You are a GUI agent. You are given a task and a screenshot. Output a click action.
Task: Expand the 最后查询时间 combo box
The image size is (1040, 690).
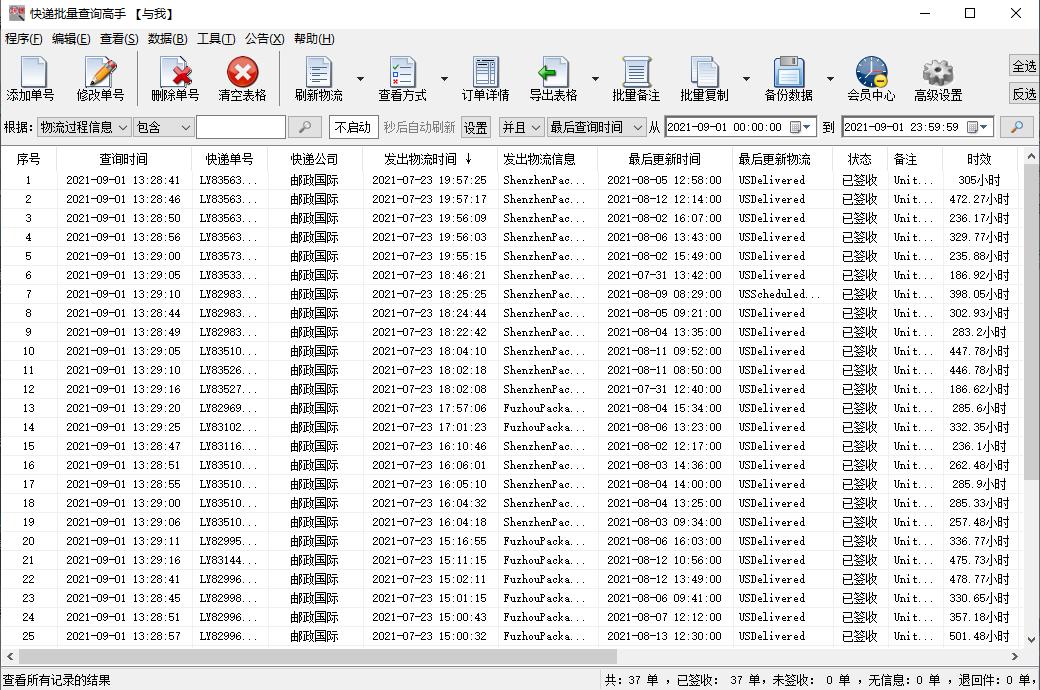638,128
